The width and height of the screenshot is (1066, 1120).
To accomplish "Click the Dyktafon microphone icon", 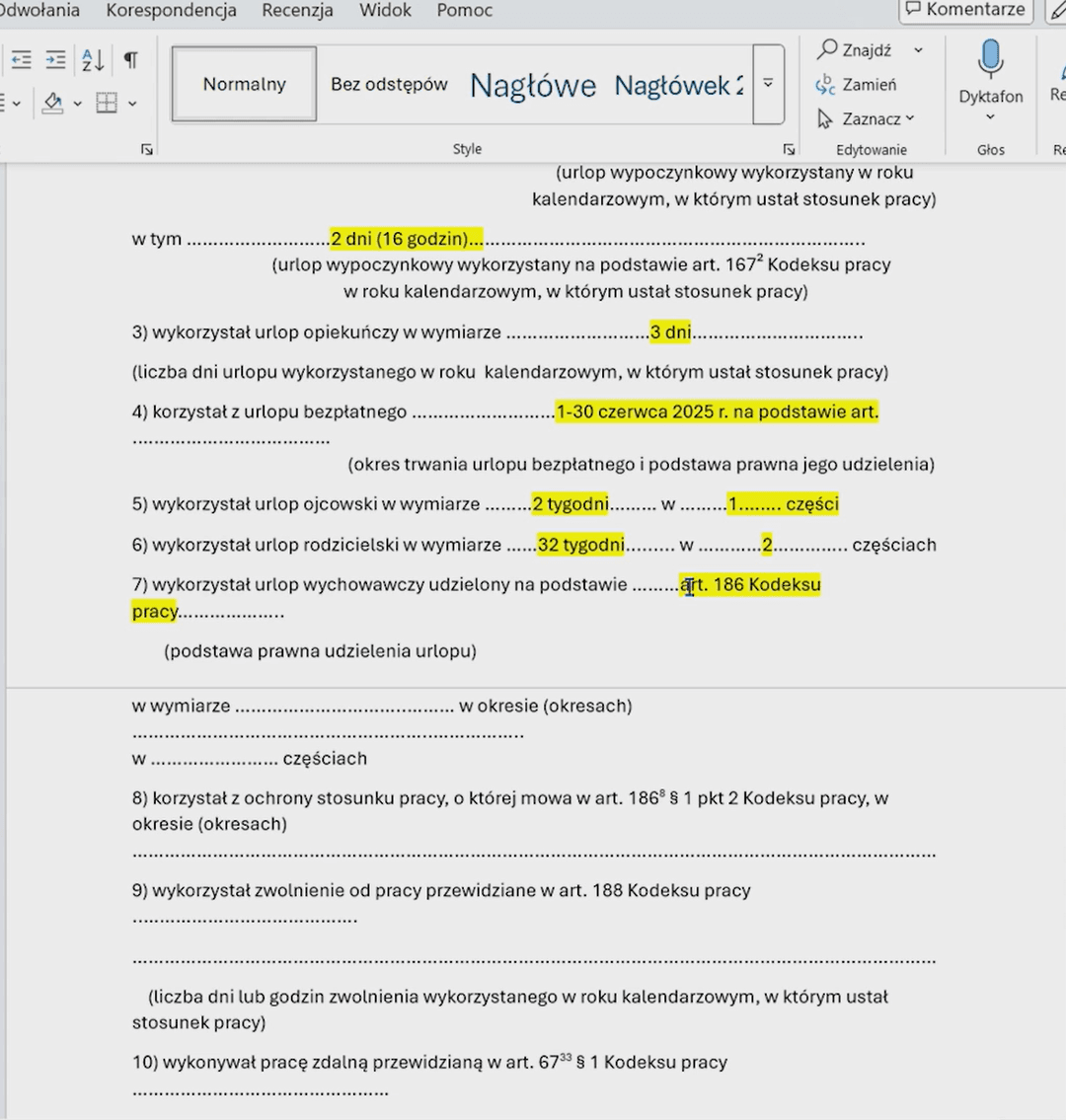I will (990, 61).
